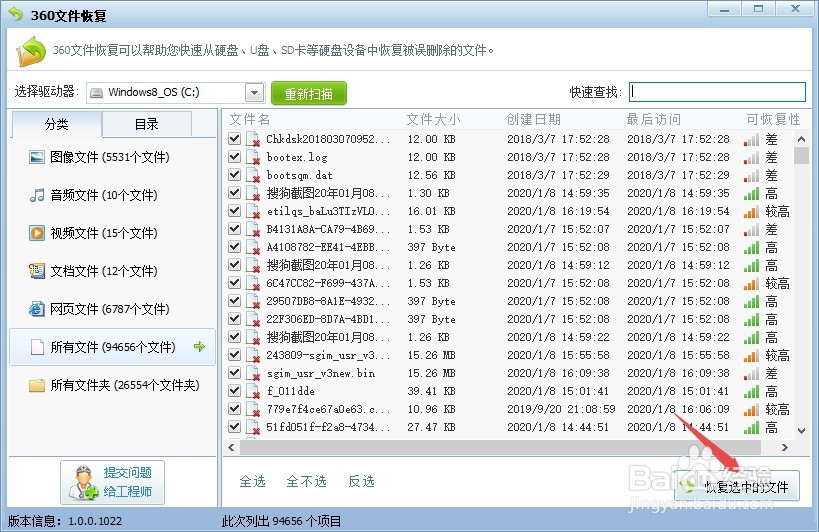This screenshot has width=819, height=532.
Task: Click the web page files browser icon
Action: click(x=37, y=309)
